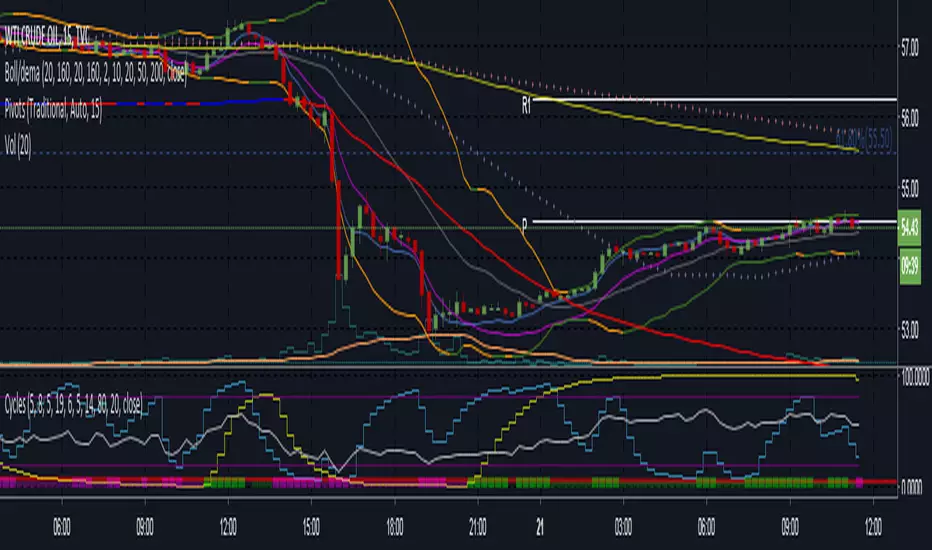Screen dimensions: 932x550
Task: Click the Vol (20) indicator label
Action: pyautogui.click(x=18, y=146)
